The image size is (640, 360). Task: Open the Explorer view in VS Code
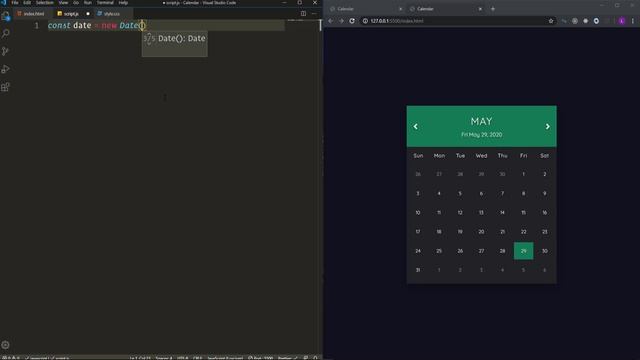click(6, 16)
